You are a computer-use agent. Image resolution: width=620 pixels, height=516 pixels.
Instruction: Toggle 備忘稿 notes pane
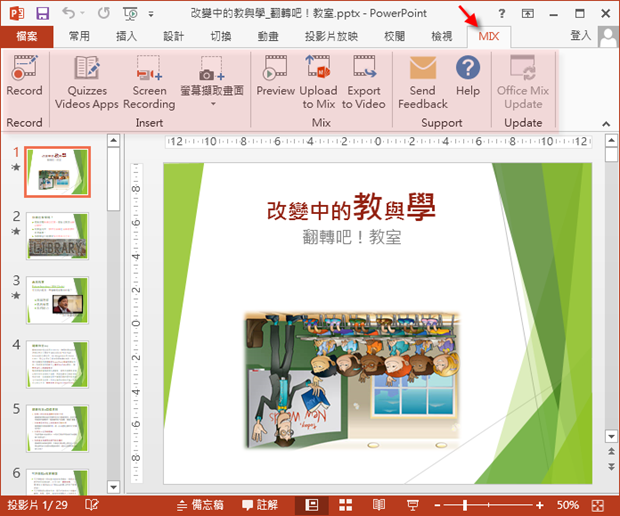coord(200,505)
